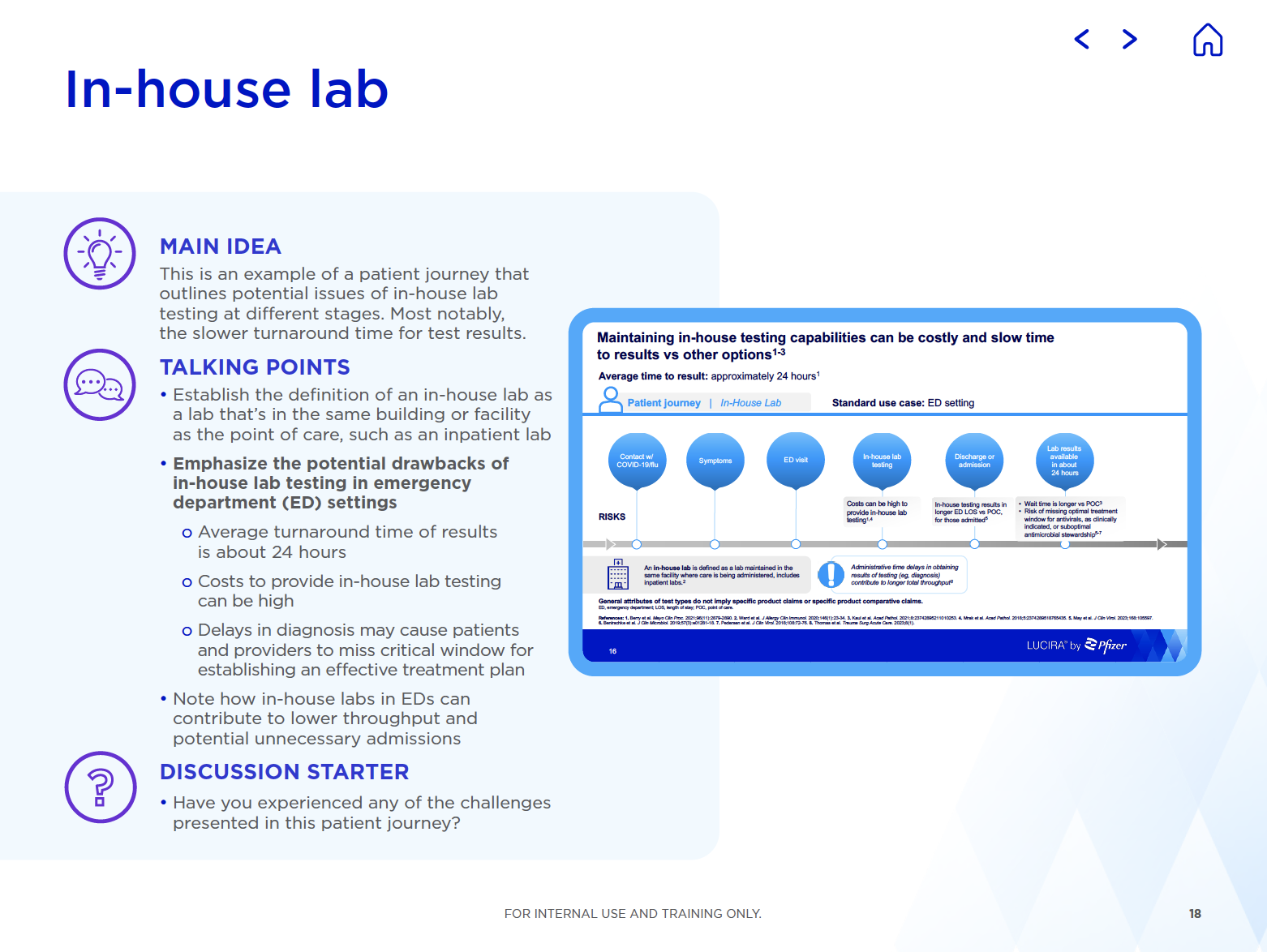Click the 'MAIN IDEA' heading
This screenshot has height=952, width=1267.
tap(221, 247)
